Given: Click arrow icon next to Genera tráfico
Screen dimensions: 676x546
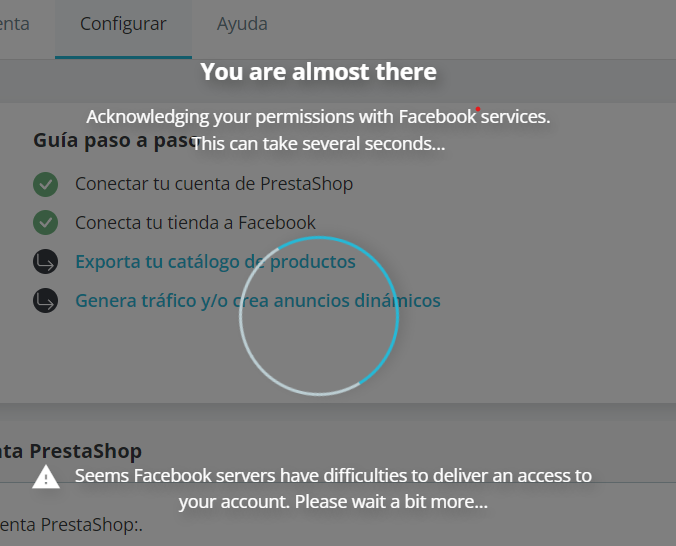Looking at the screenshot, I should pyautogui.click(x=45, y=301).
